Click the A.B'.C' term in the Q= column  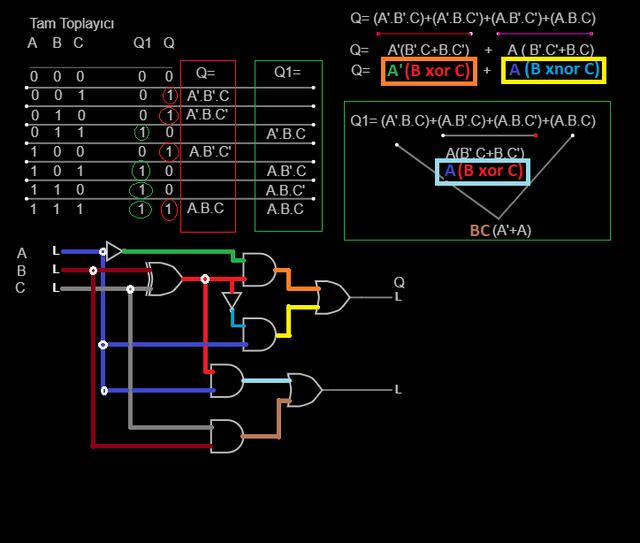(210, 152)
